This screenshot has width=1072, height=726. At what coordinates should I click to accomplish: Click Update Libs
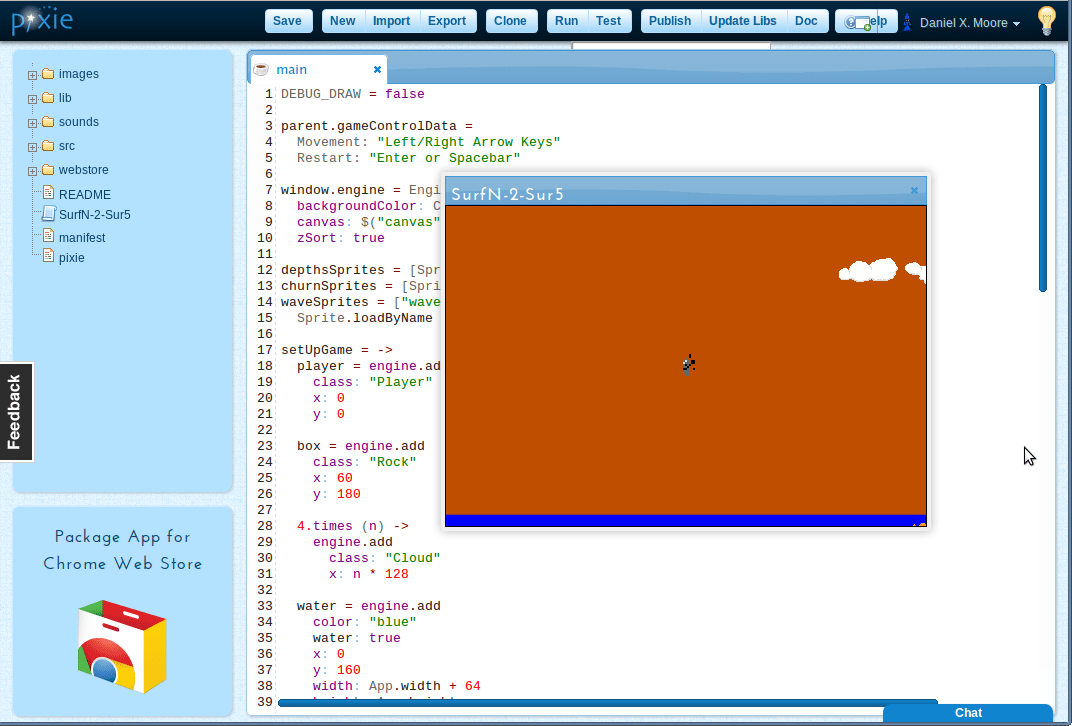pyautogui.click(x=743, y=20)
